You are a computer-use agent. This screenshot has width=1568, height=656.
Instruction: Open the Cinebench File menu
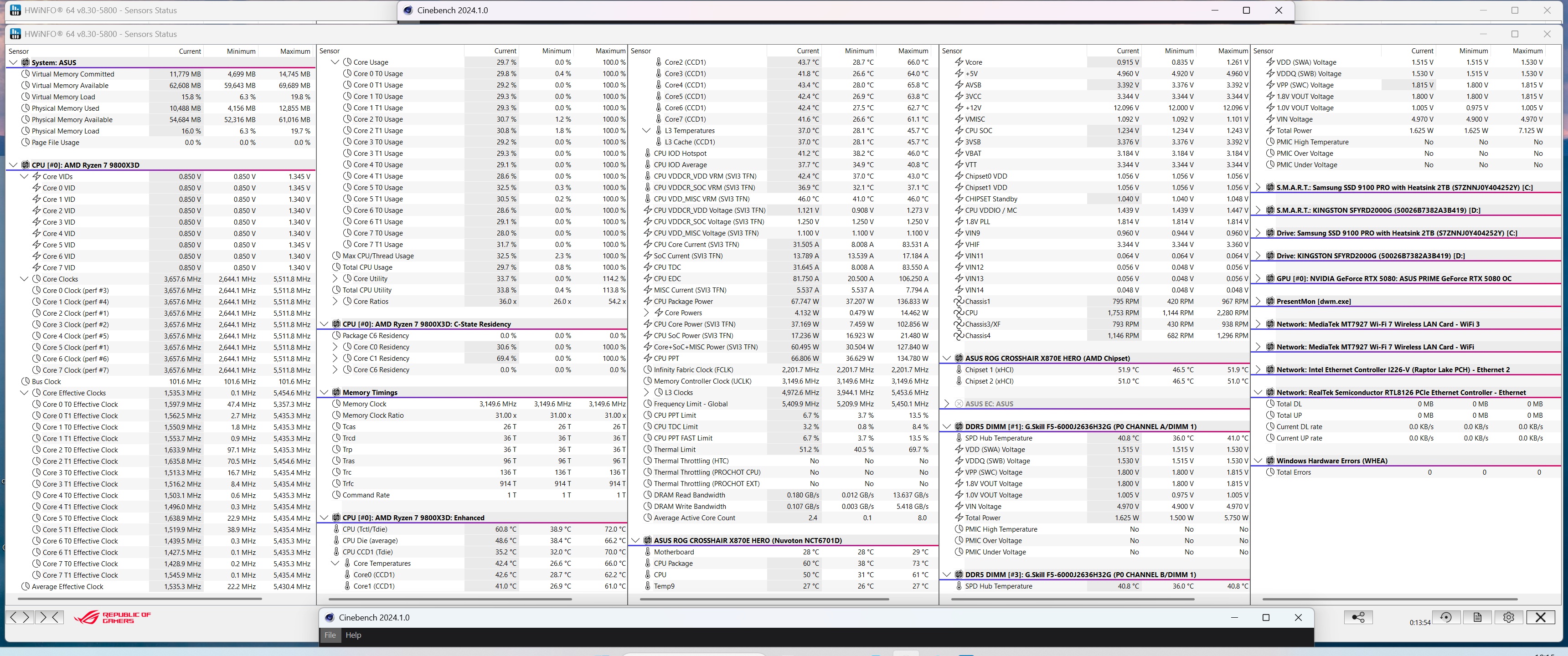330,635
